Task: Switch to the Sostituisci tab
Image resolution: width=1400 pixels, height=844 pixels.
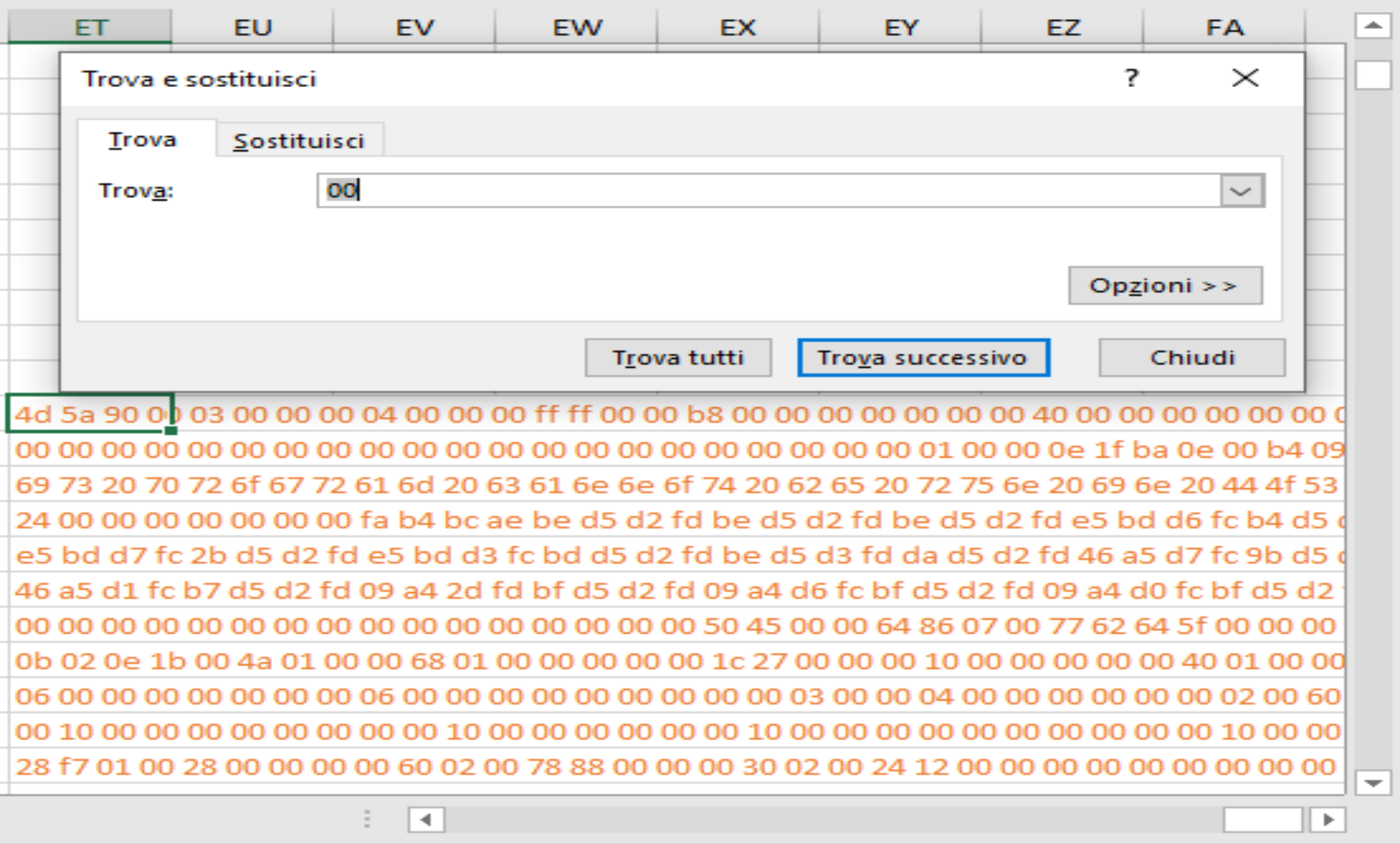Action: [299, 141]
